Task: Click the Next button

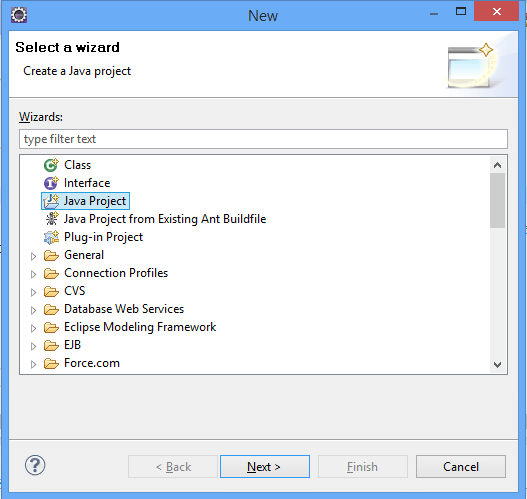Action: 265,466
